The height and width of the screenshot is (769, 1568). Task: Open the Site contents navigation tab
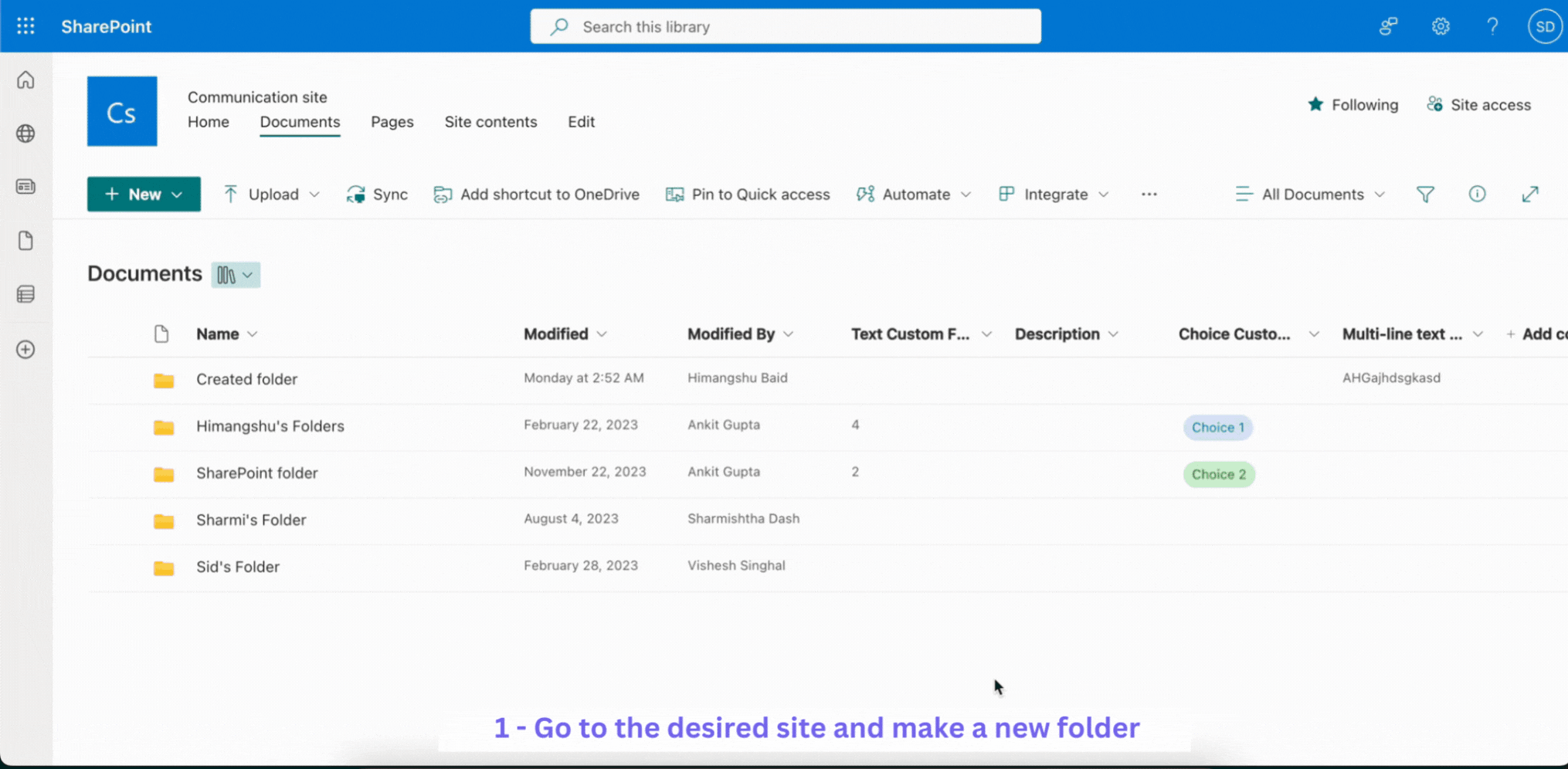pos(490,122)
